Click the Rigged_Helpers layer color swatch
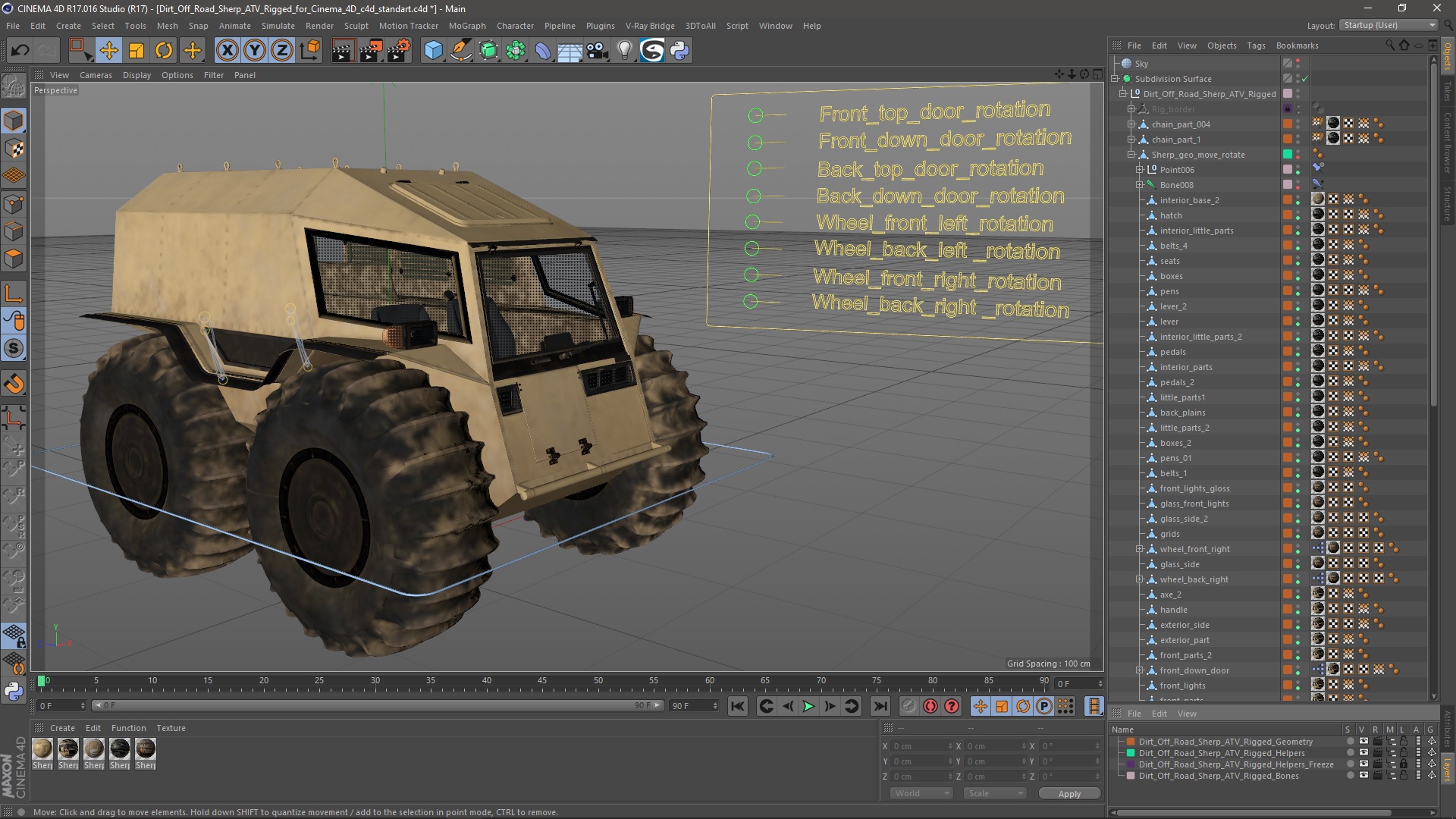This screenshot has width=1456, height=819. coord(1131,753)
